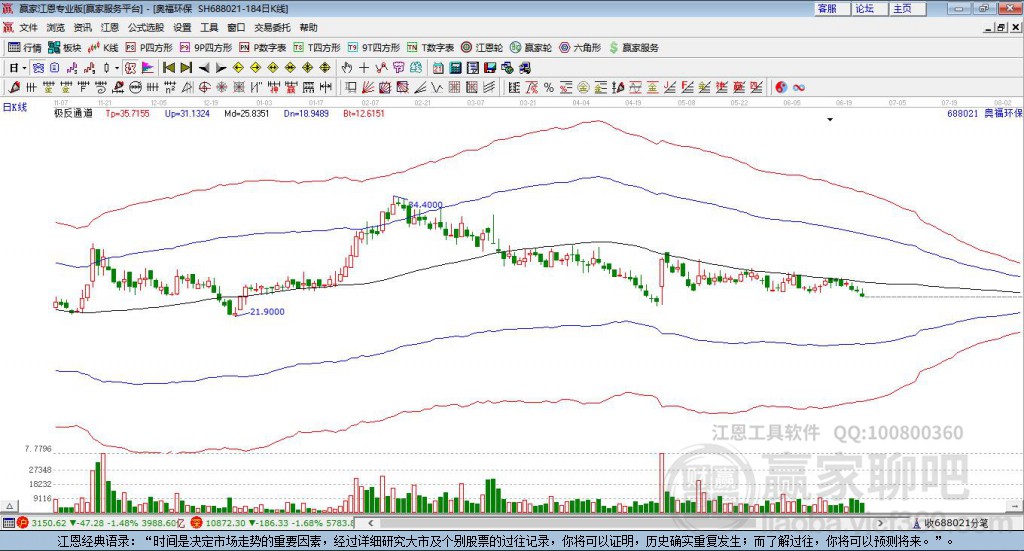Screen dimensions: 1024x551
Task: Select the red crosshair circle tool
Action: 204,87
